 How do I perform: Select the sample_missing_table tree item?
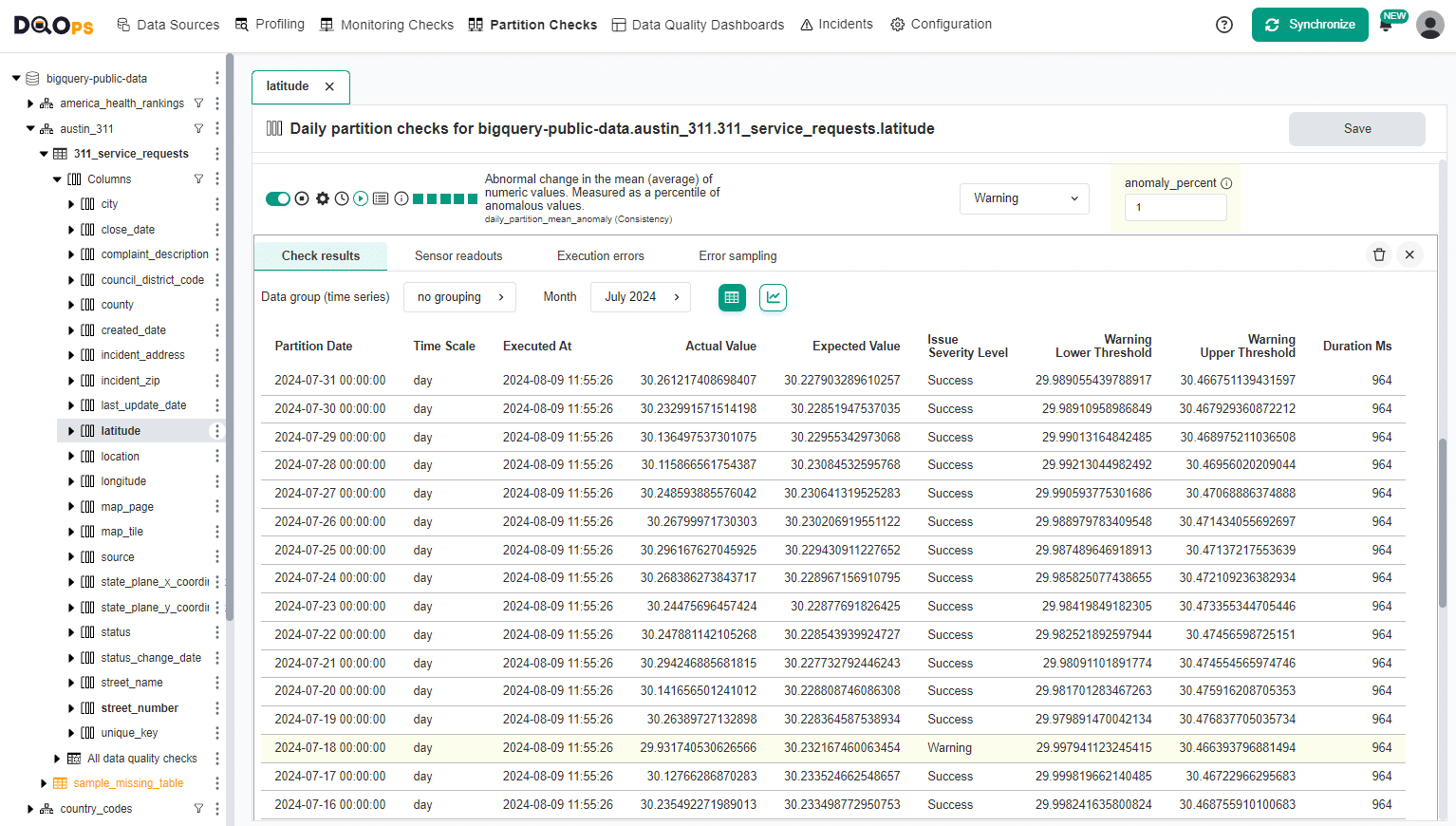128,783
